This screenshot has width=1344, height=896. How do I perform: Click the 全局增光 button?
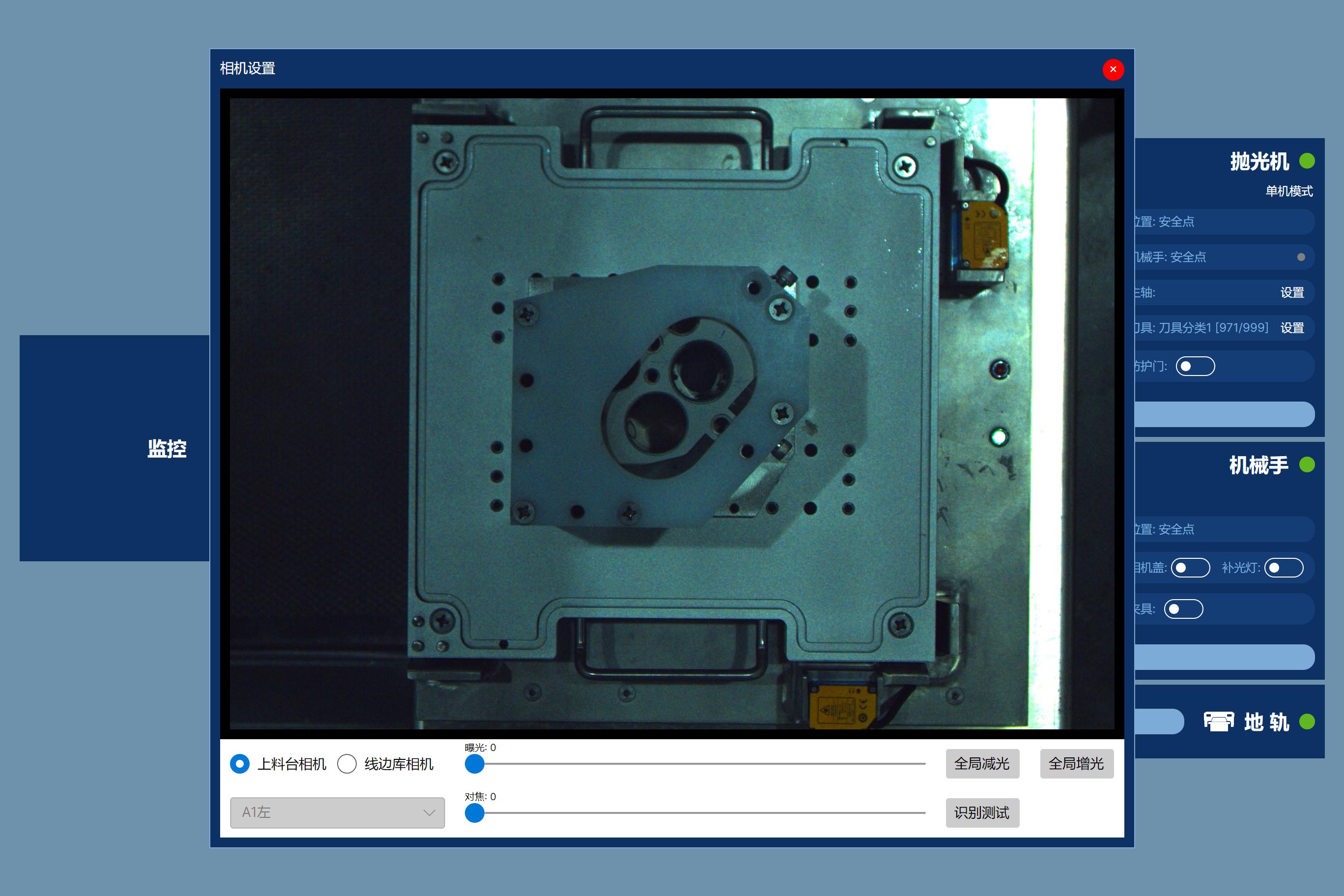coord(1076,763)
